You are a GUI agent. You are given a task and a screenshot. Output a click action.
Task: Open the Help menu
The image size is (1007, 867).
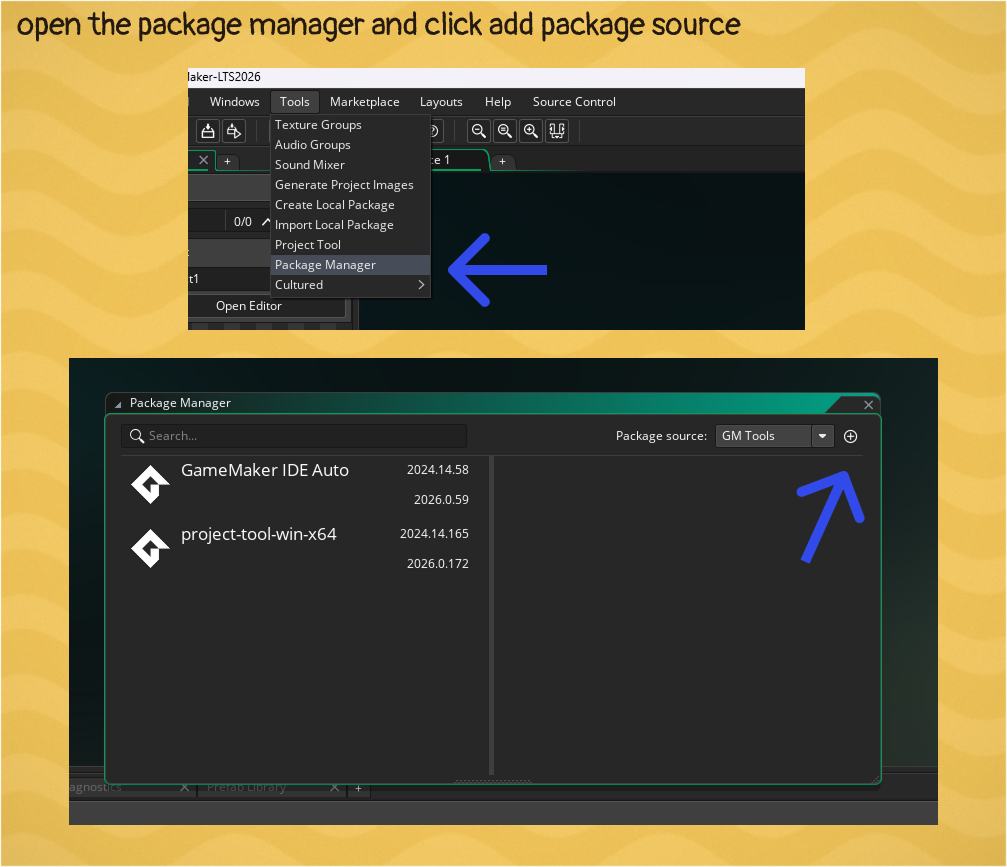pyautogui.click(x=498, y=101)
